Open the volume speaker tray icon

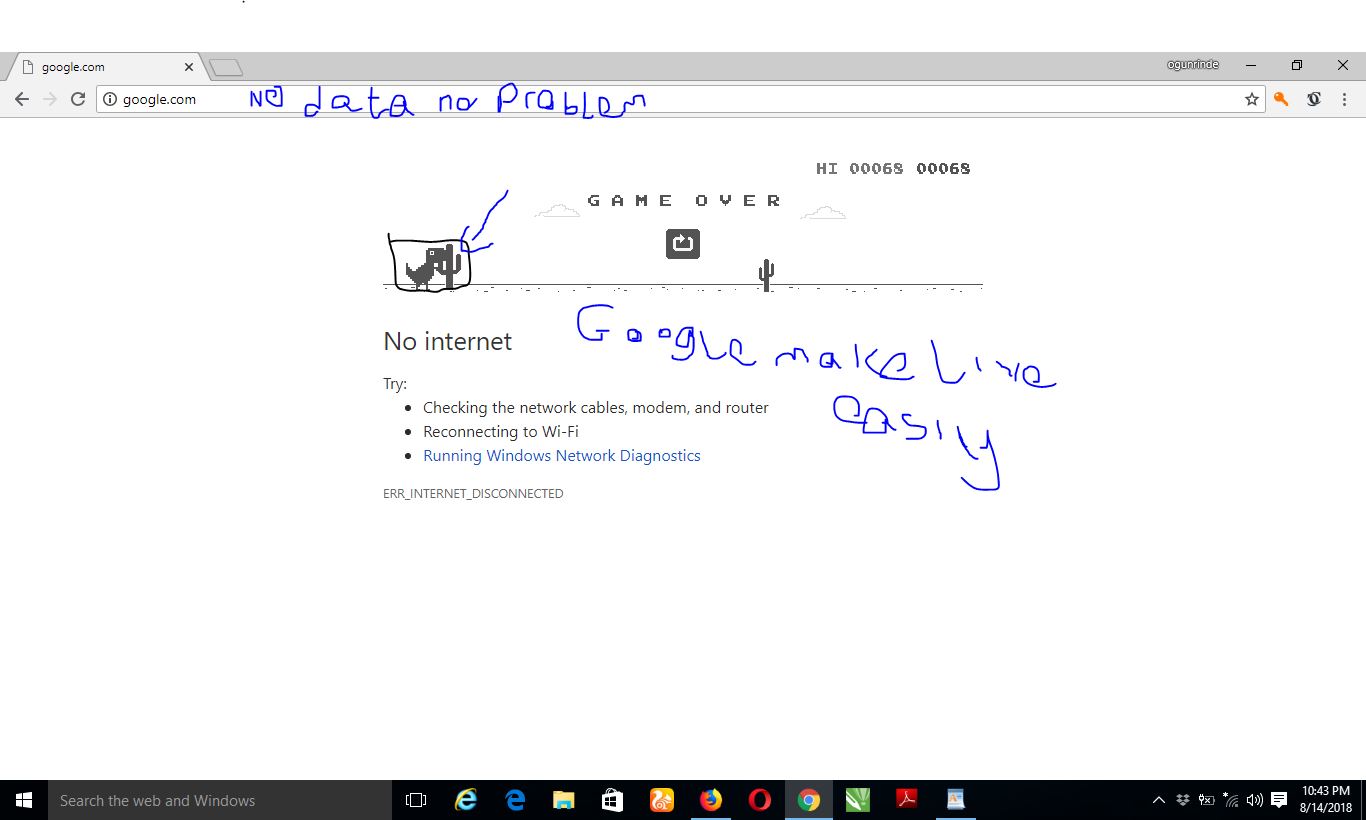[x=1255, y=800]
